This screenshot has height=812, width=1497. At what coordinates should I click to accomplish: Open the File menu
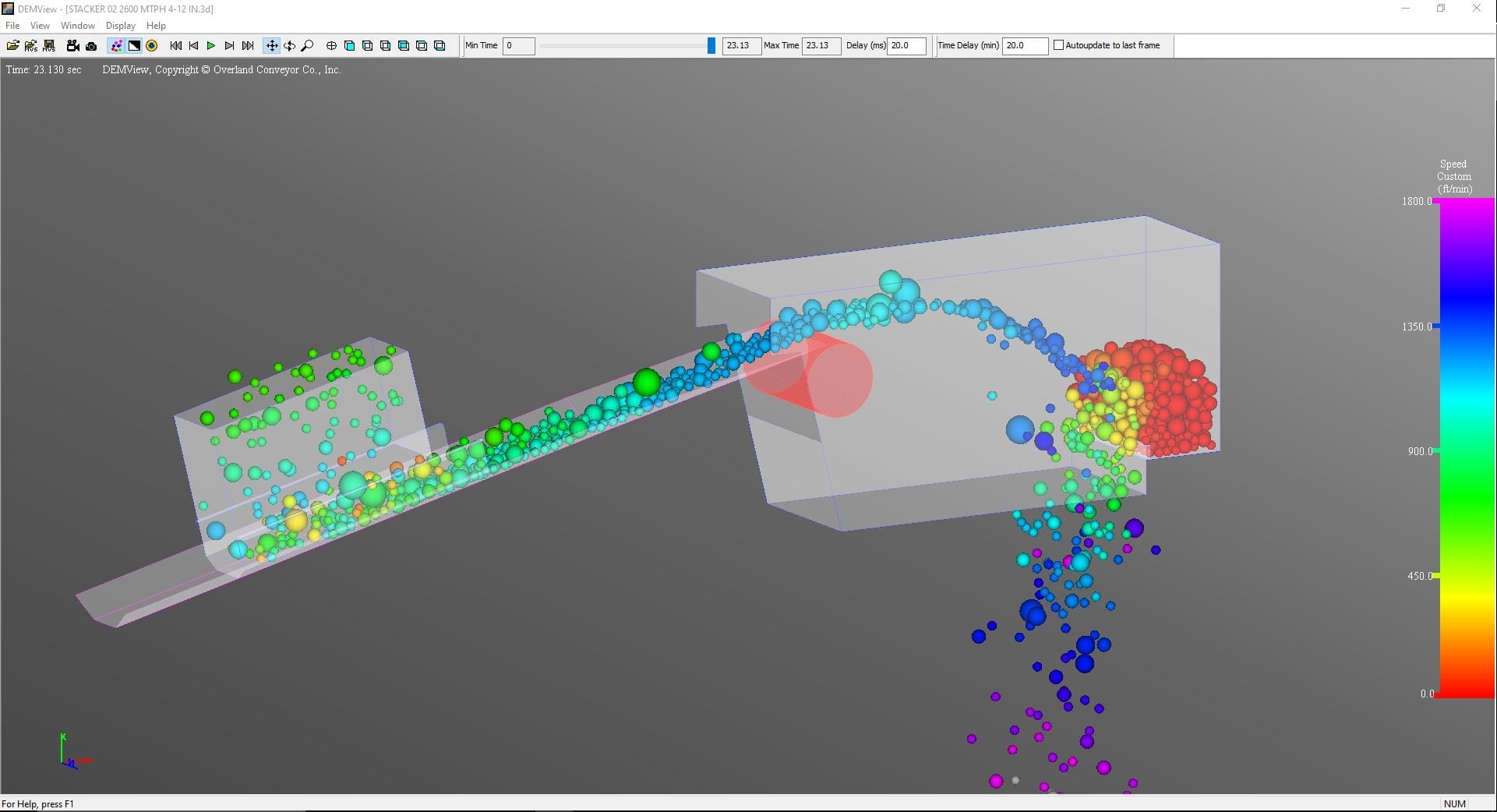click(x=12, y=26)
